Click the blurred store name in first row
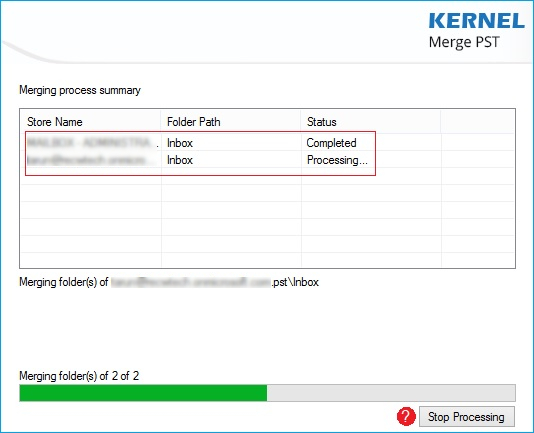534x433 pixels. point(90,142)
